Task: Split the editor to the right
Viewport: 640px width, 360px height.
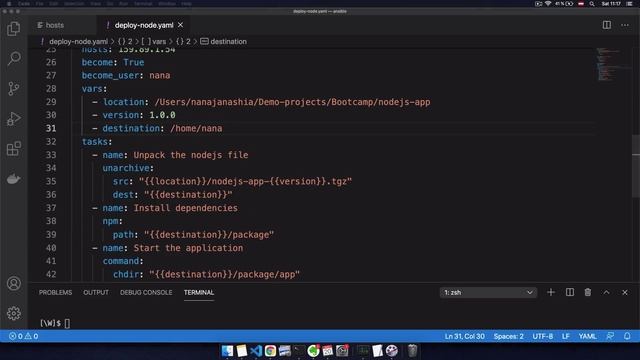Action: click(607, 25)
